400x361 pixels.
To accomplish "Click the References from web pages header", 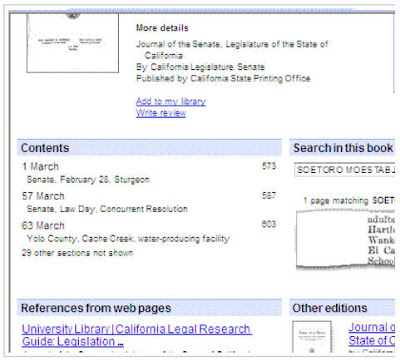I will [x=149, y=308].
